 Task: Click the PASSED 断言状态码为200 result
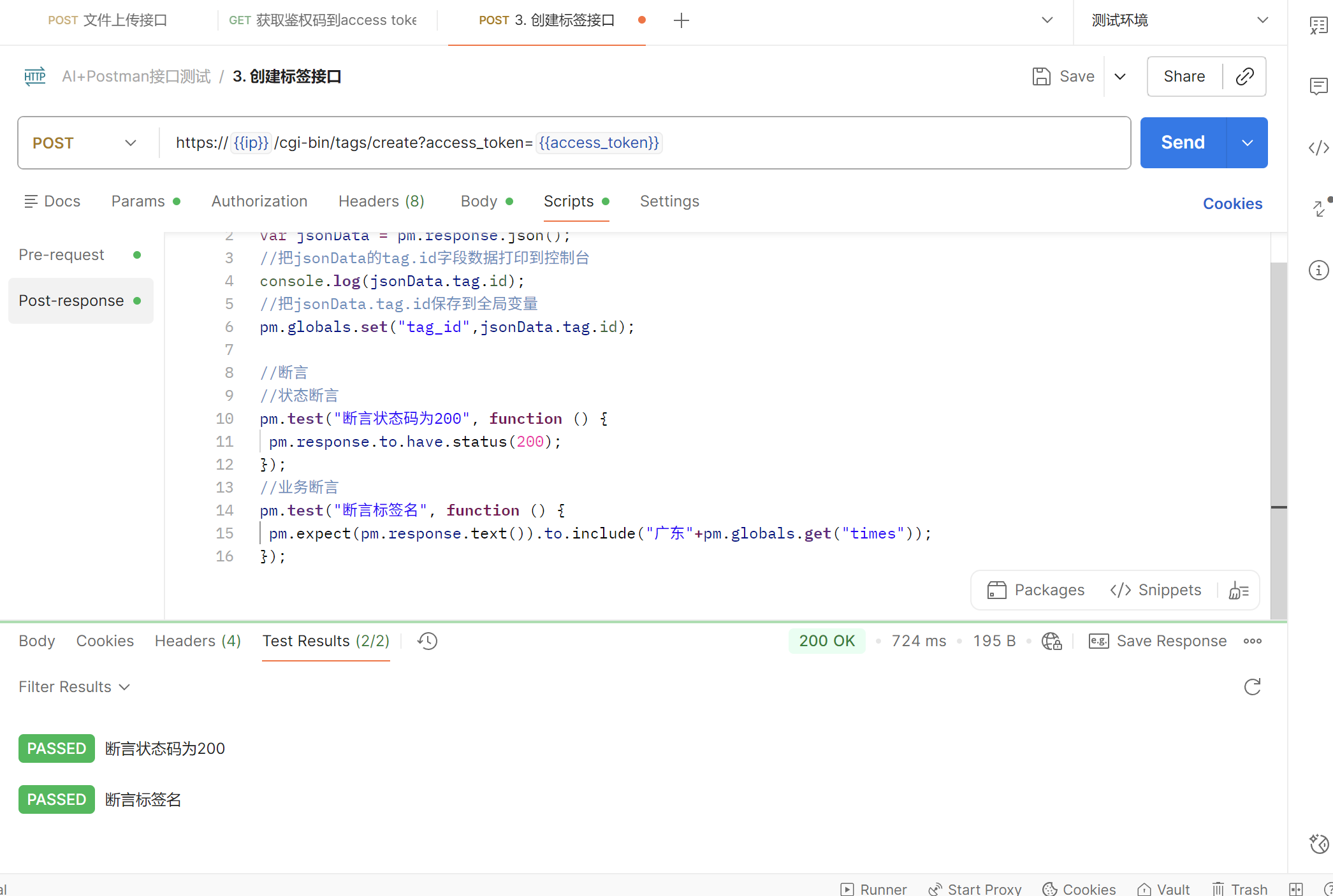pyautogui.click(x=122, y=749)
